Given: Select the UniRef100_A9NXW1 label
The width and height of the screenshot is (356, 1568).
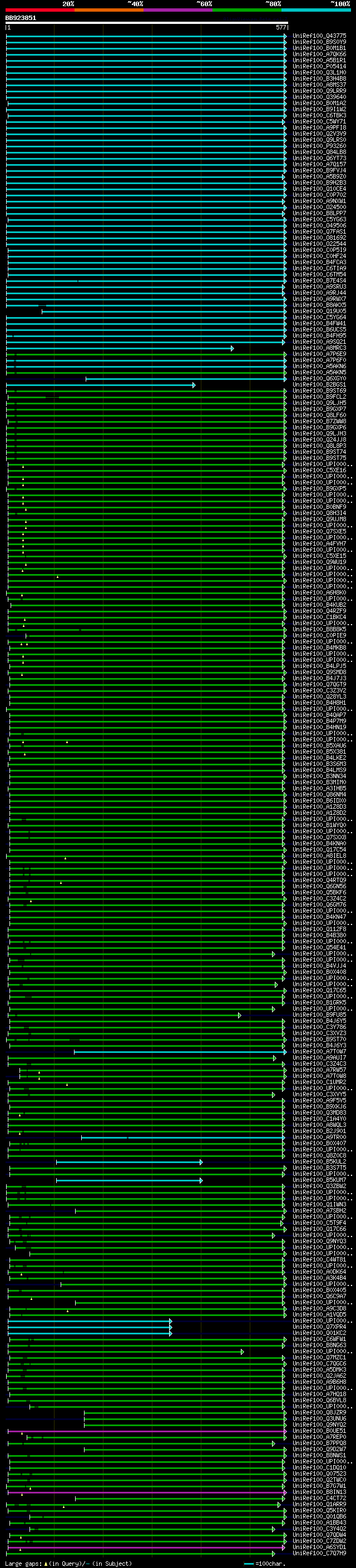Looking at the screenshot, I should tap(319, 201).
